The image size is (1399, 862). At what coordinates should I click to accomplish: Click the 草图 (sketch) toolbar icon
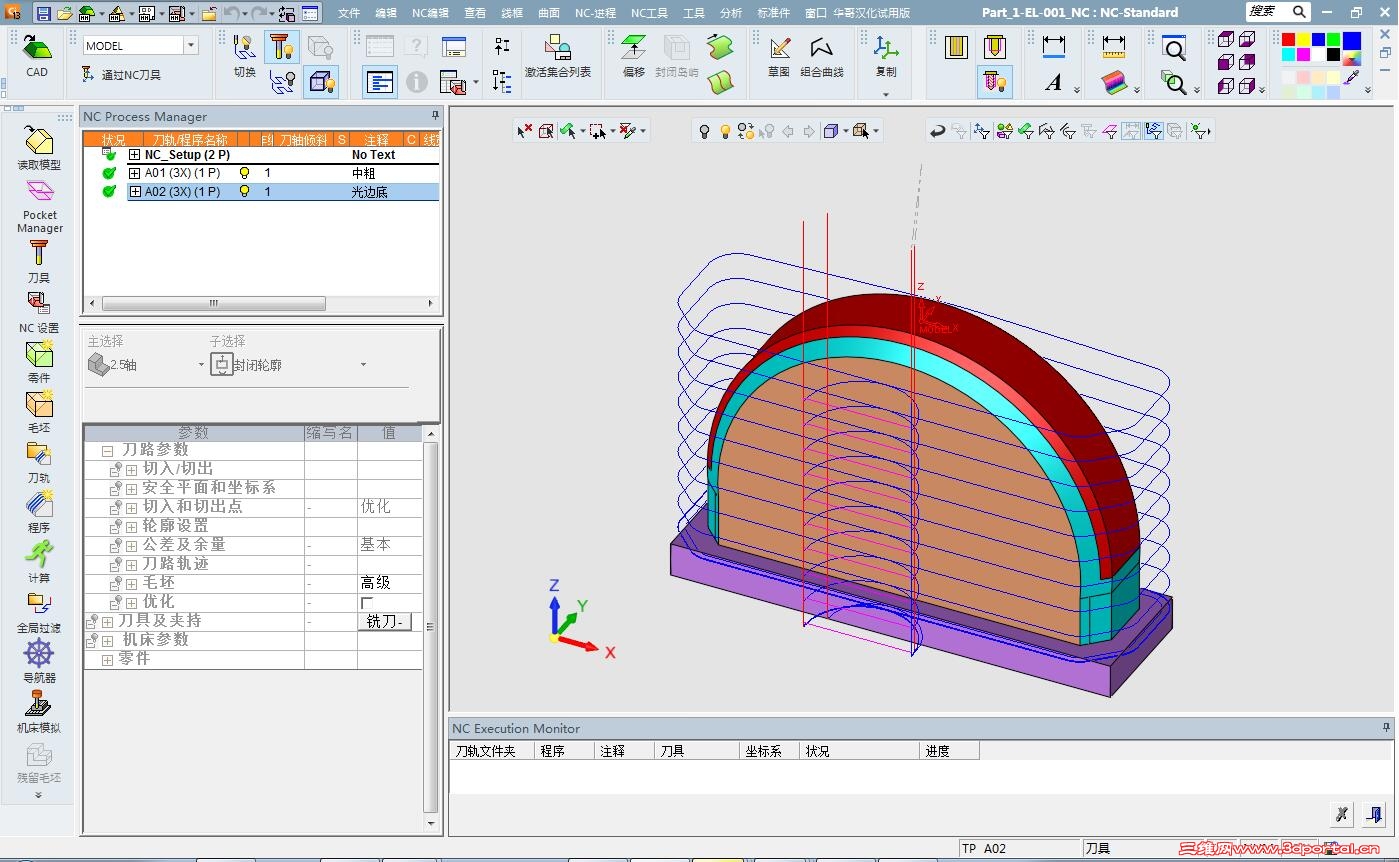coord(779,55)
